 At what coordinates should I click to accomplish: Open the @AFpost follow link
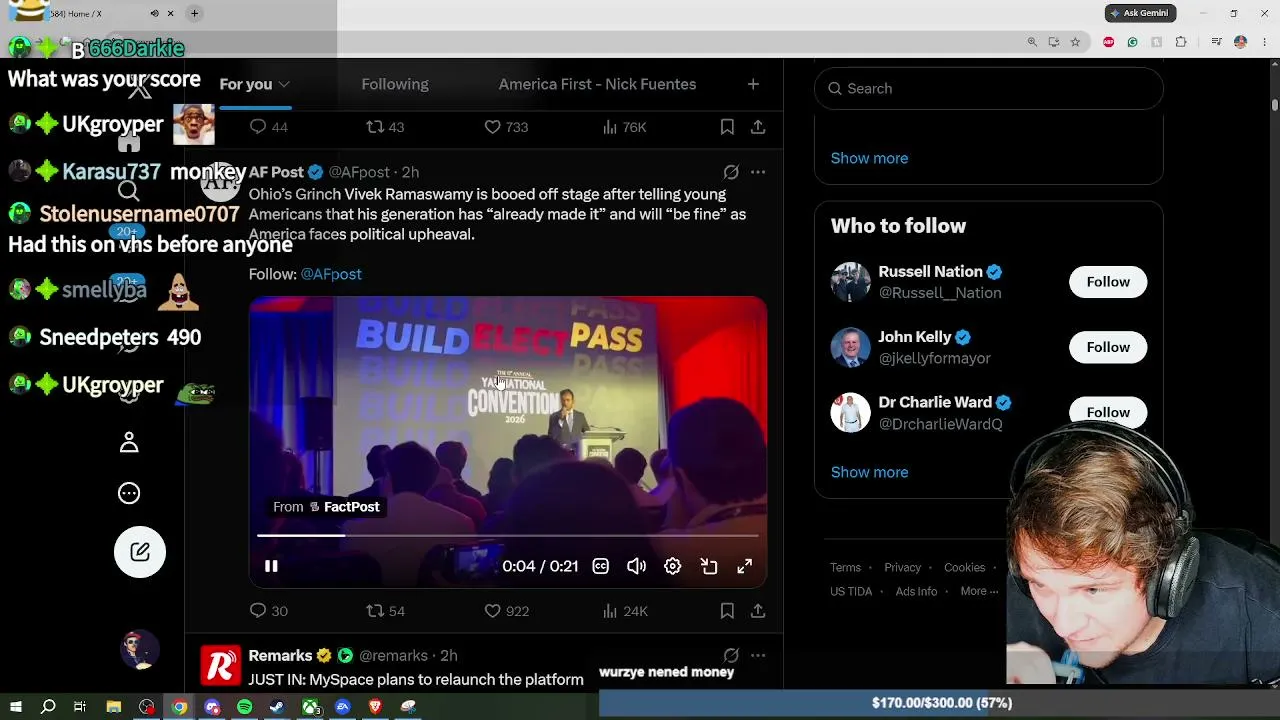click(x=331, y=274)
